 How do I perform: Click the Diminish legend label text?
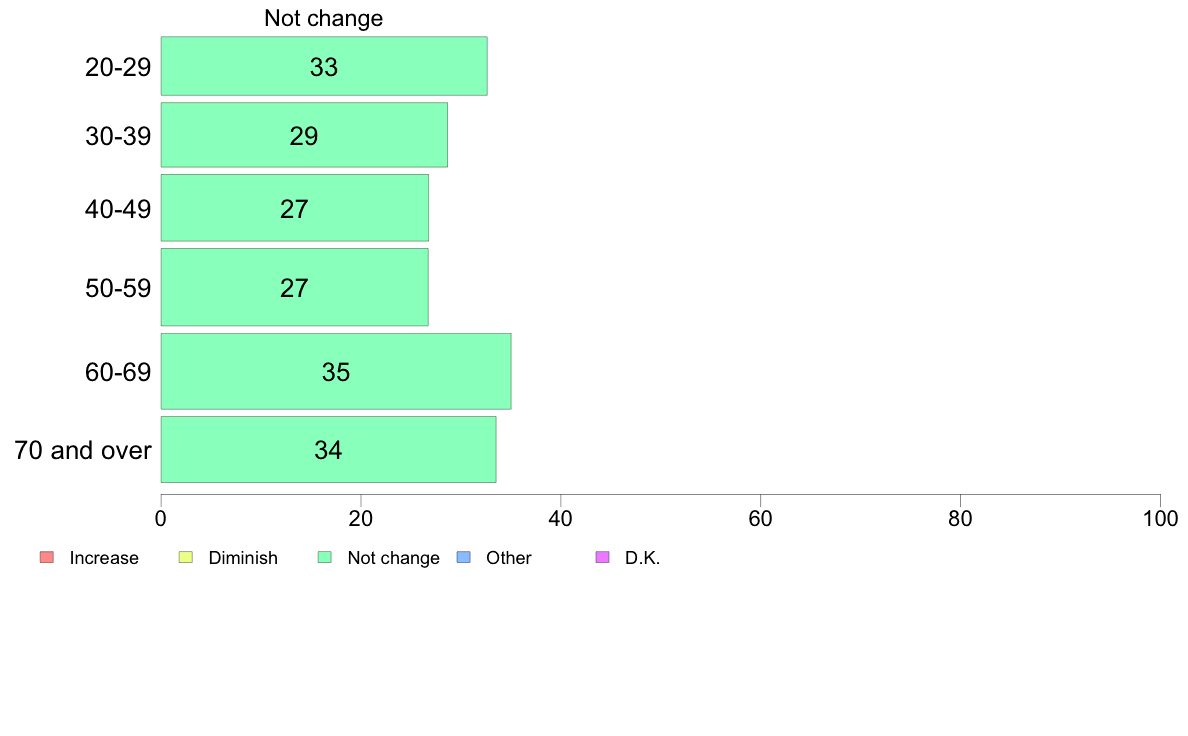[x=243, y=558]
